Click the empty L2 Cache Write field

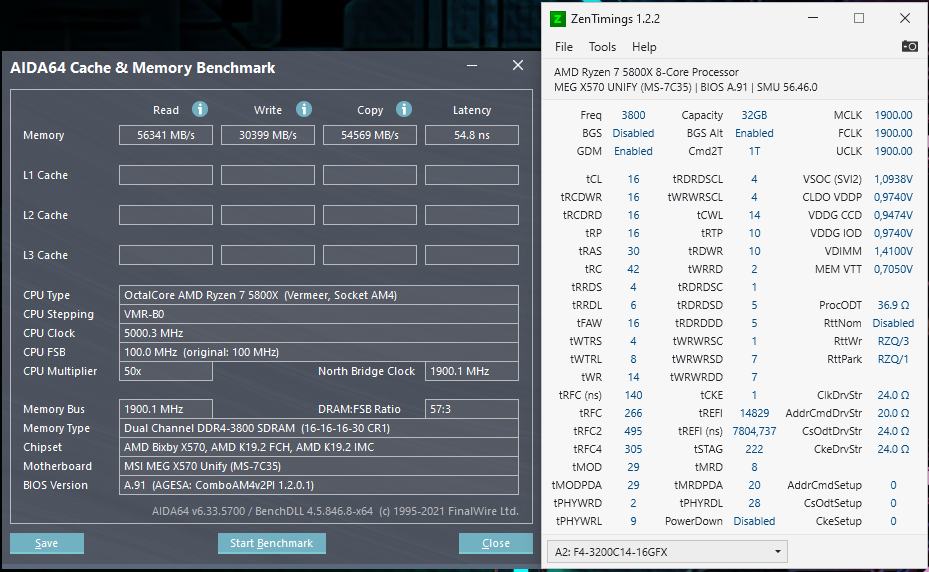[268, 215]
